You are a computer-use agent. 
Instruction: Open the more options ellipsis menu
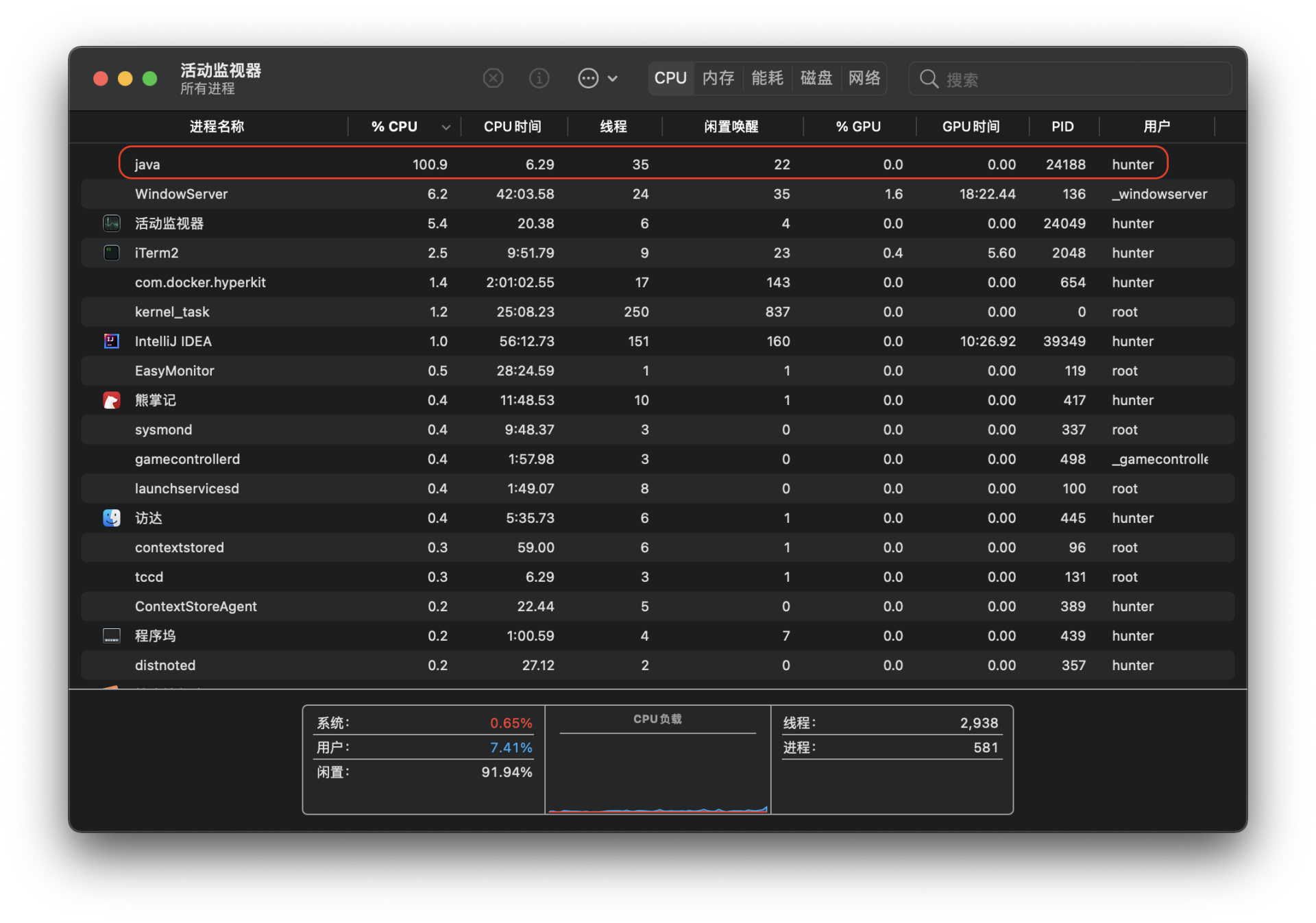click(589, 78)
